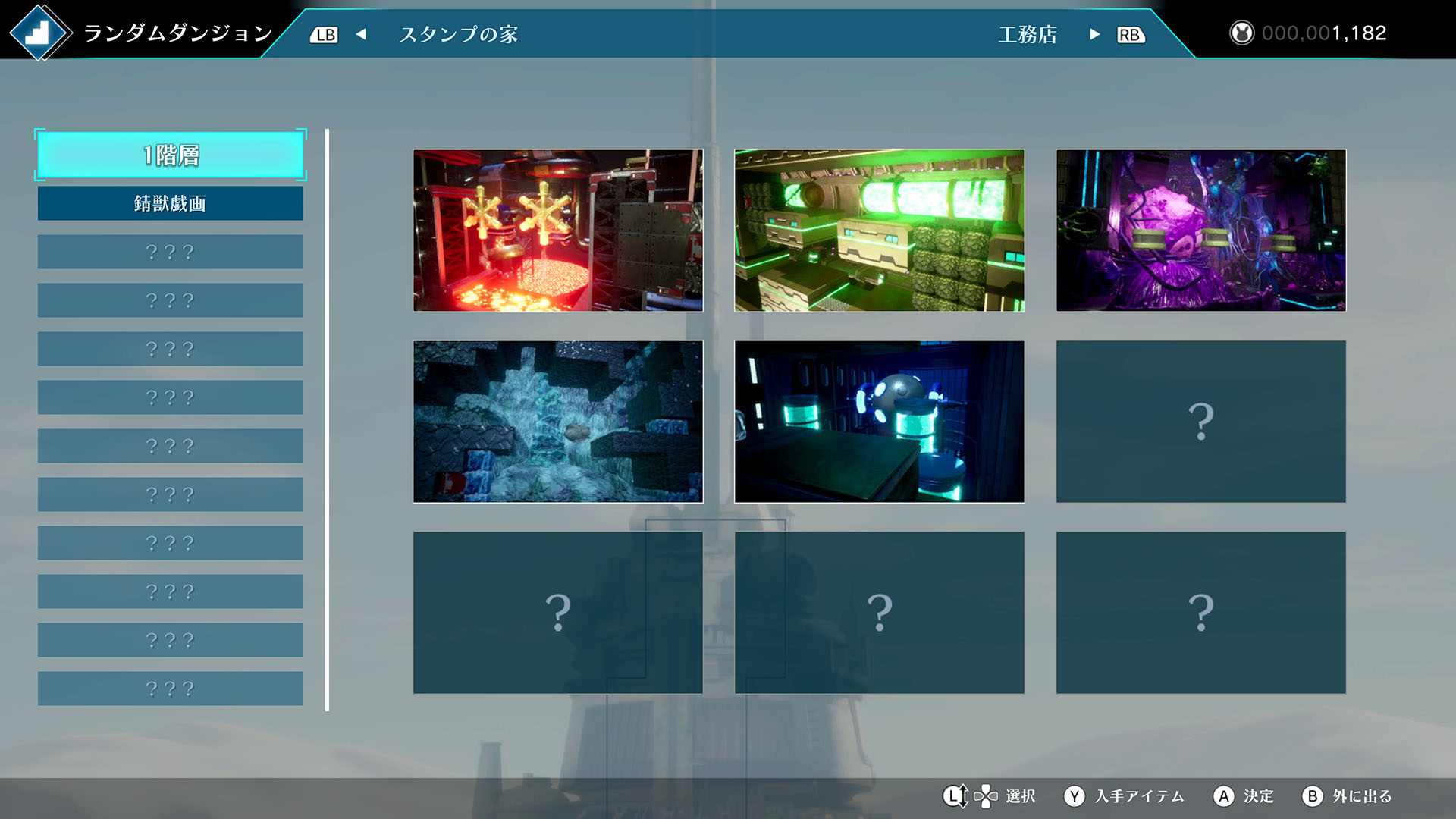1456x819 pixels.
Task: Select the first locked ??? floor entry
Action: (x=171, y=252)
